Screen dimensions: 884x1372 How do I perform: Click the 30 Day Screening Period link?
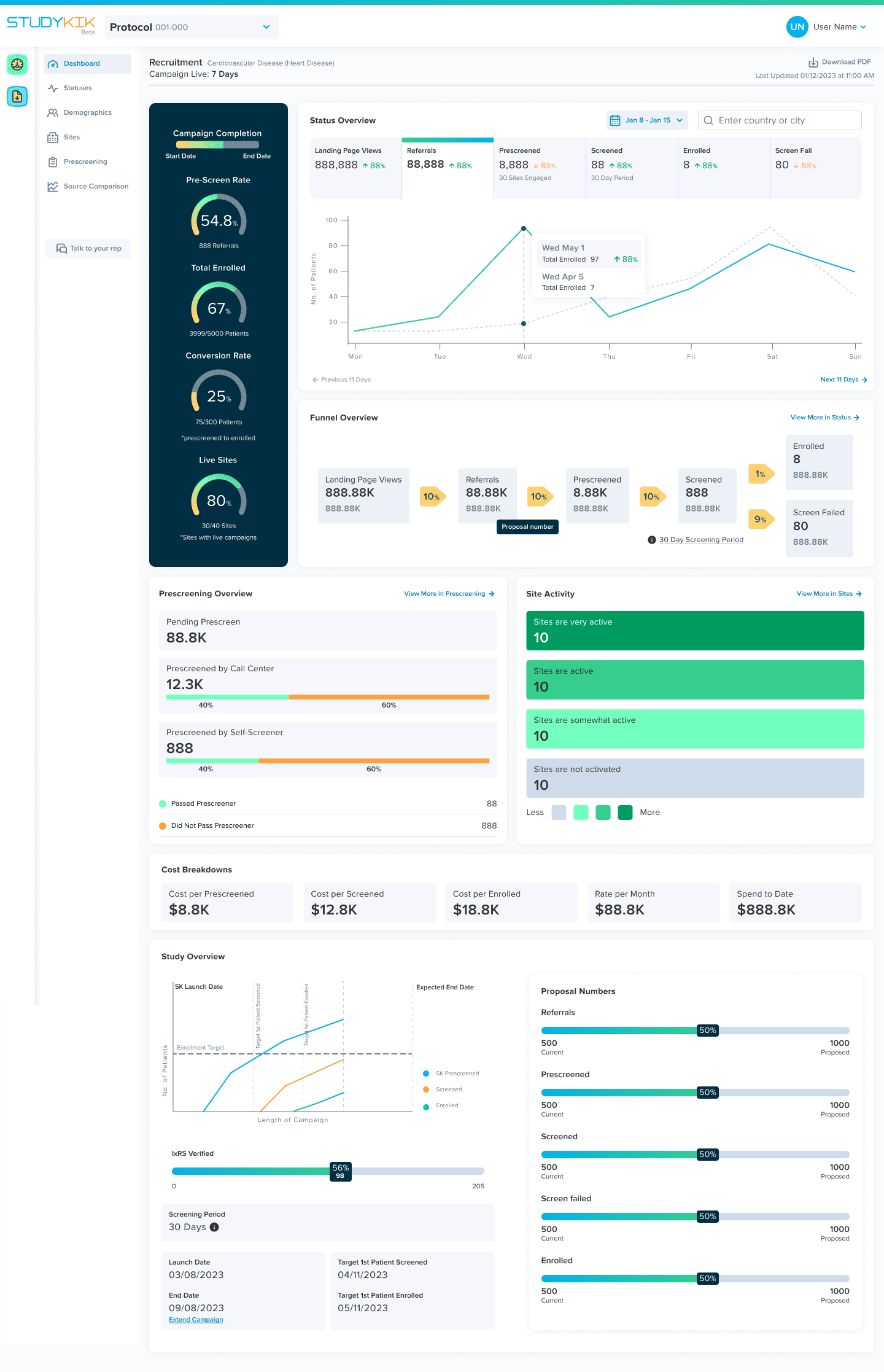coord(701,540)
